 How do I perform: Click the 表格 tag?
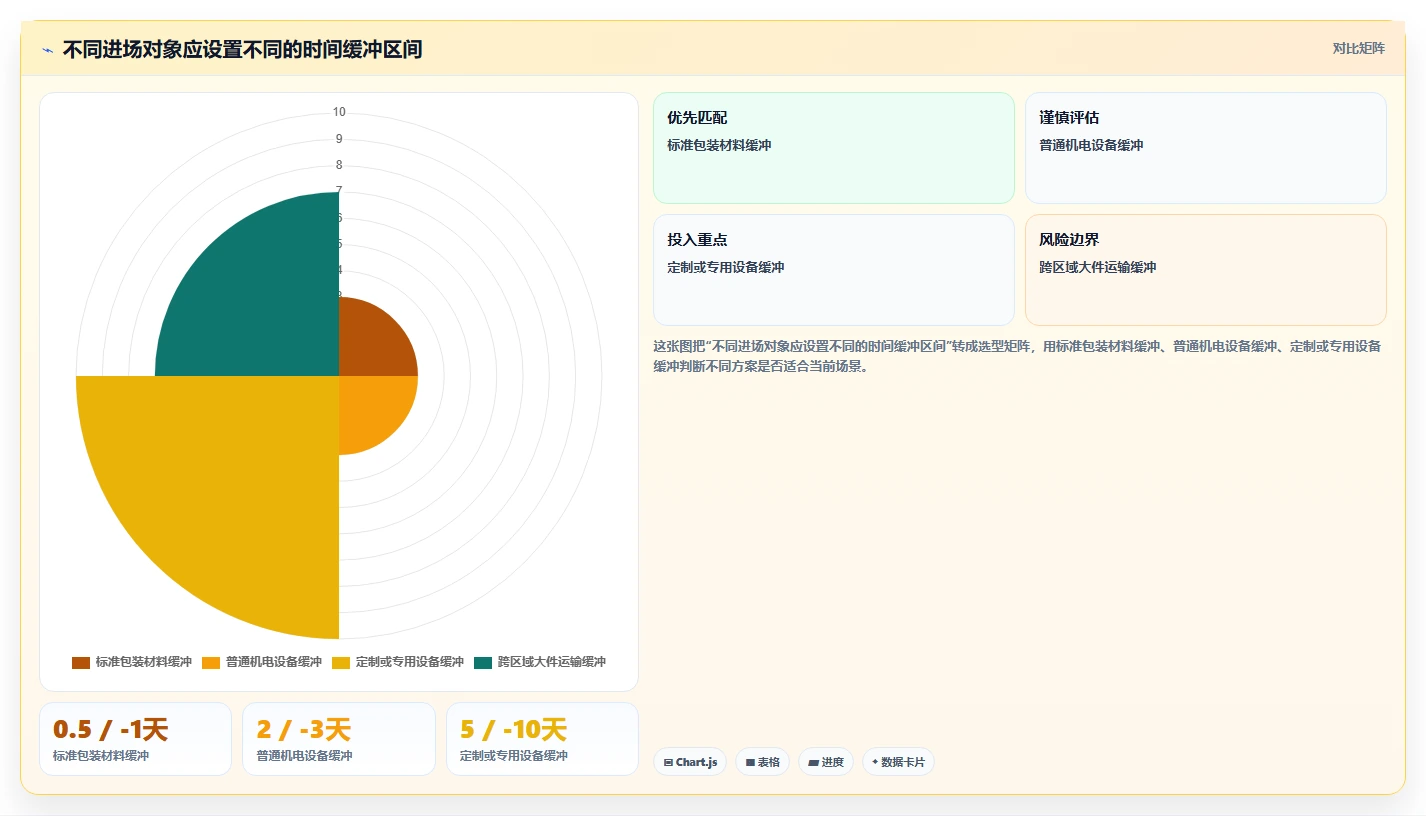[x=762, y=762]
